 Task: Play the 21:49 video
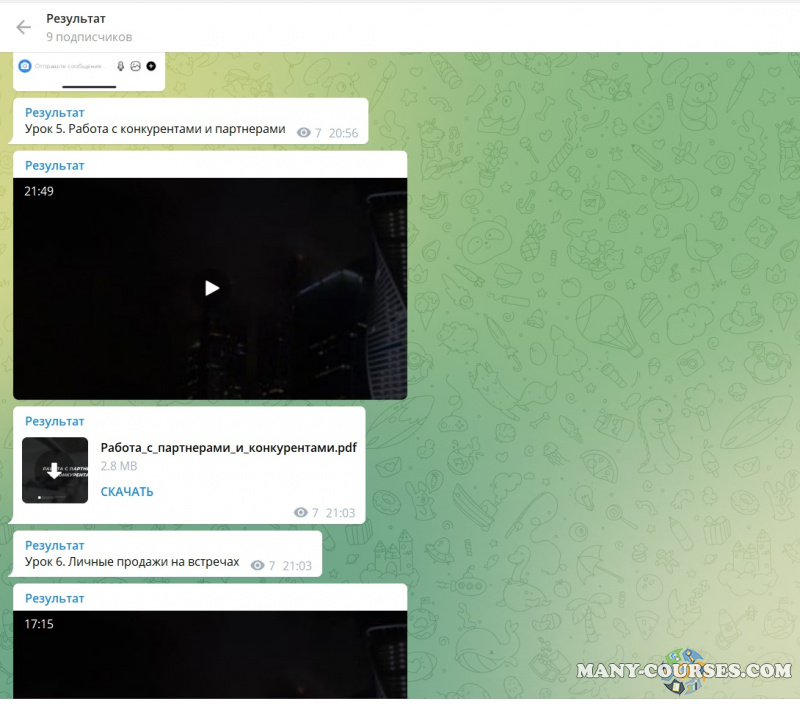pos(211,288)
